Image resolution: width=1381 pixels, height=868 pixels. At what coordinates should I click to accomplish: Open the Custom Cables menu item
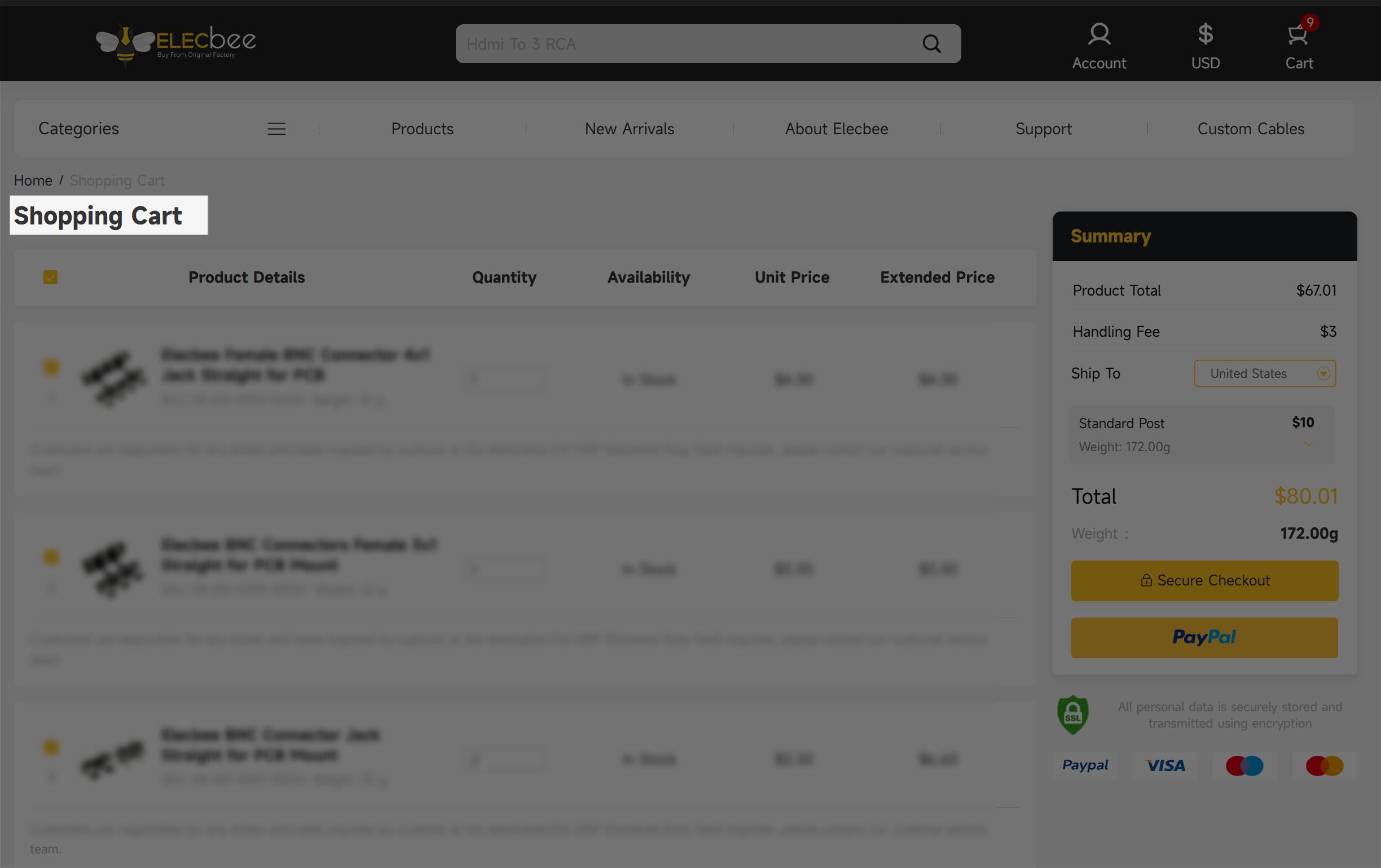(1250, 129)
